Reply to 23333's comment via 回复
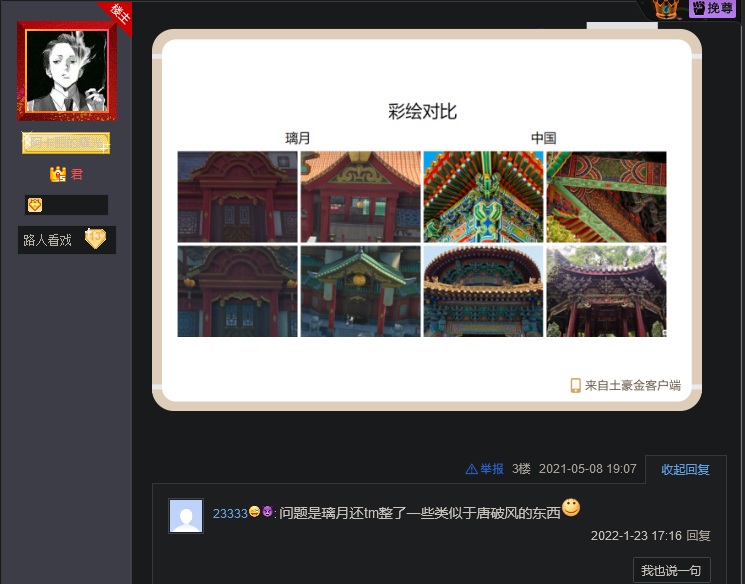 coord(699,535)
